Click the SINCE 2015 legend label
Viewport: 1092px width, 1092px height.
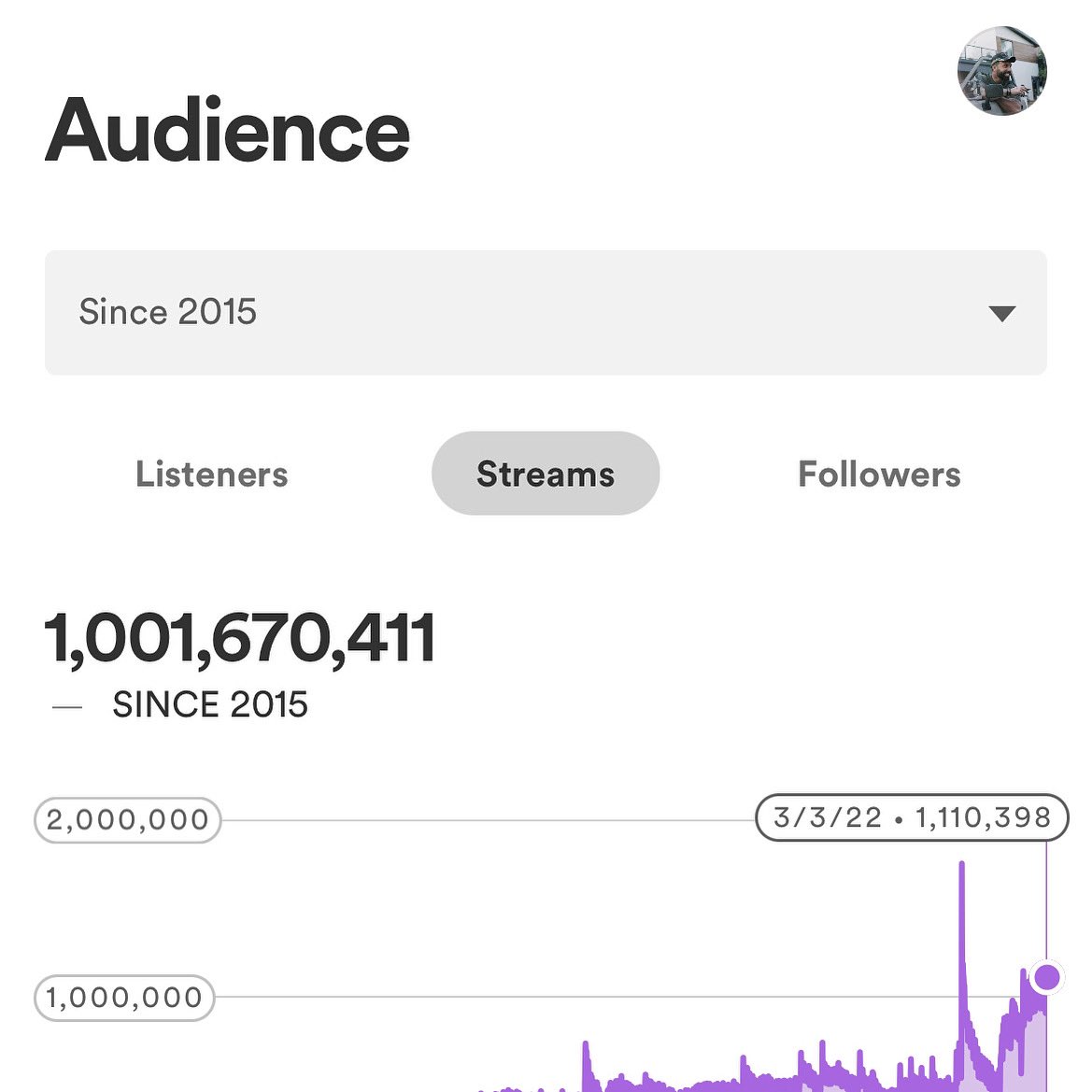click(209, 704)
